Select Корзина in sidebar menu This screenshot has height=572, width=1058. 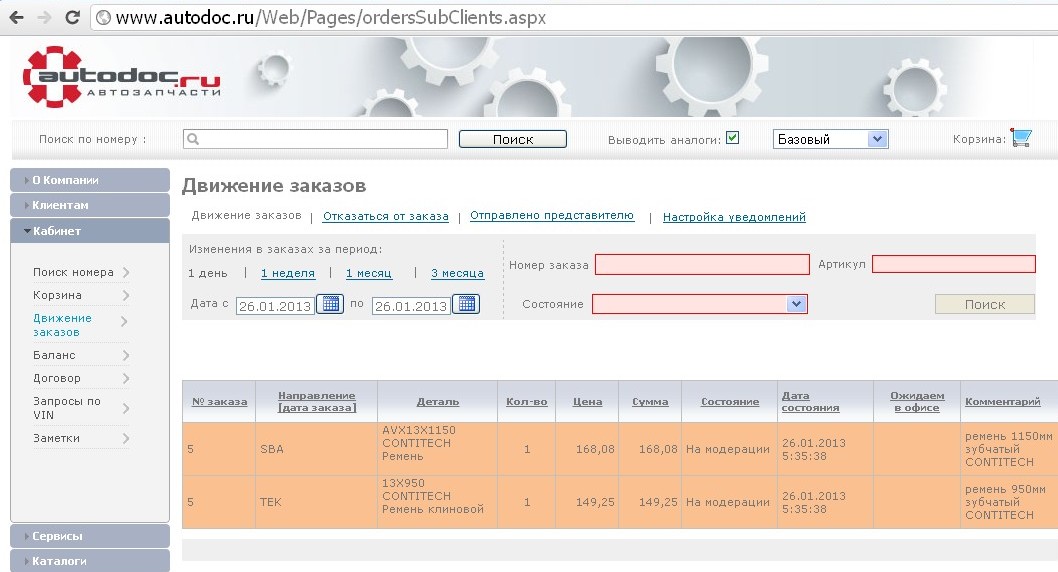tap(57, 295)
